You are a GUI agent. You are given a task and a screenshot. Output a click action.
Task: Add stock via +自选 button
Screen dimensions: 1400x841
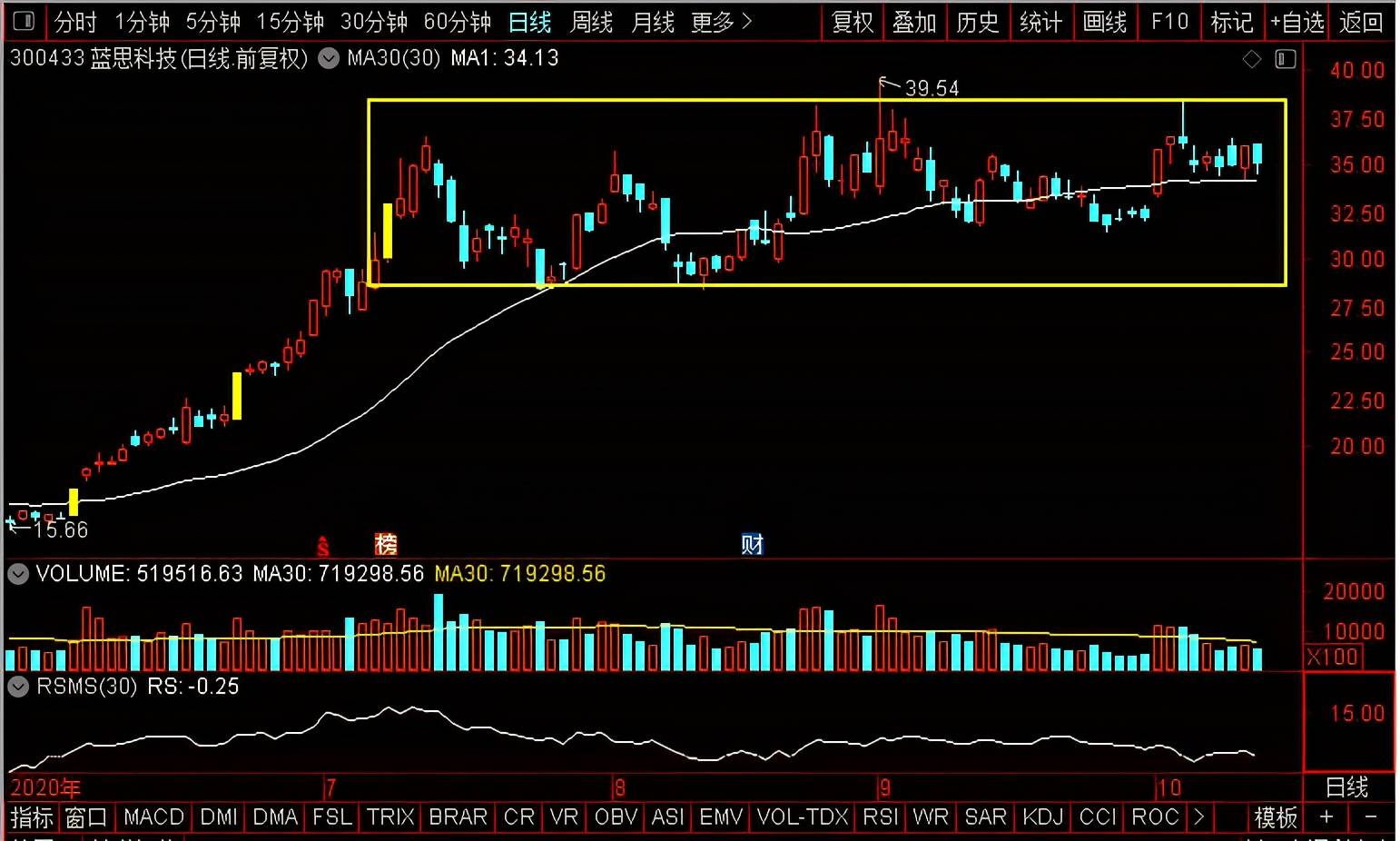click(x=1297, y=22)
